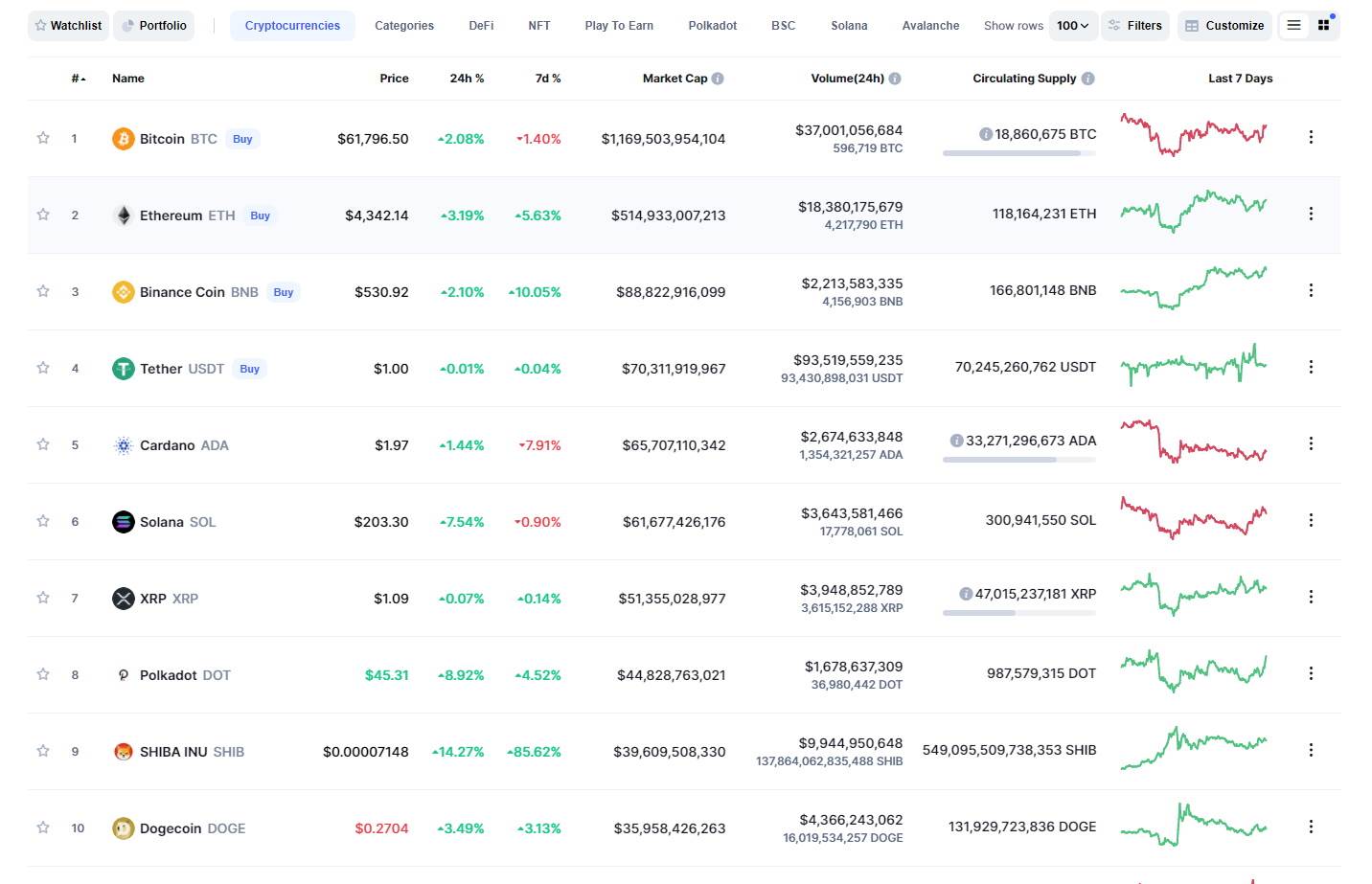
Task: Favorite Polkadot with its star toggle
Action: [x=43, y=674]
